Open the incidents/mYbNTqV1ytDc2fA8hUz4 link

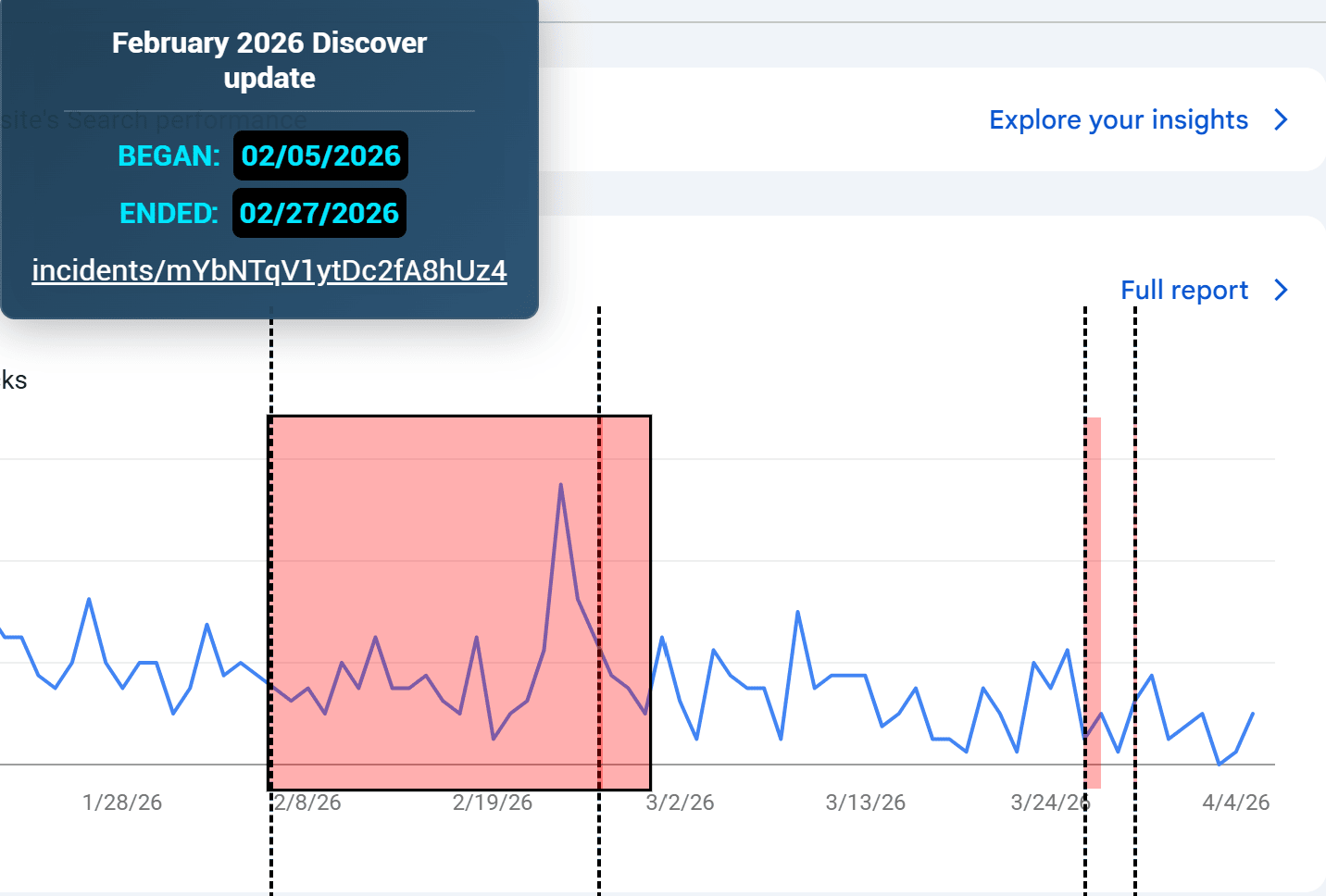pos(269,270)
